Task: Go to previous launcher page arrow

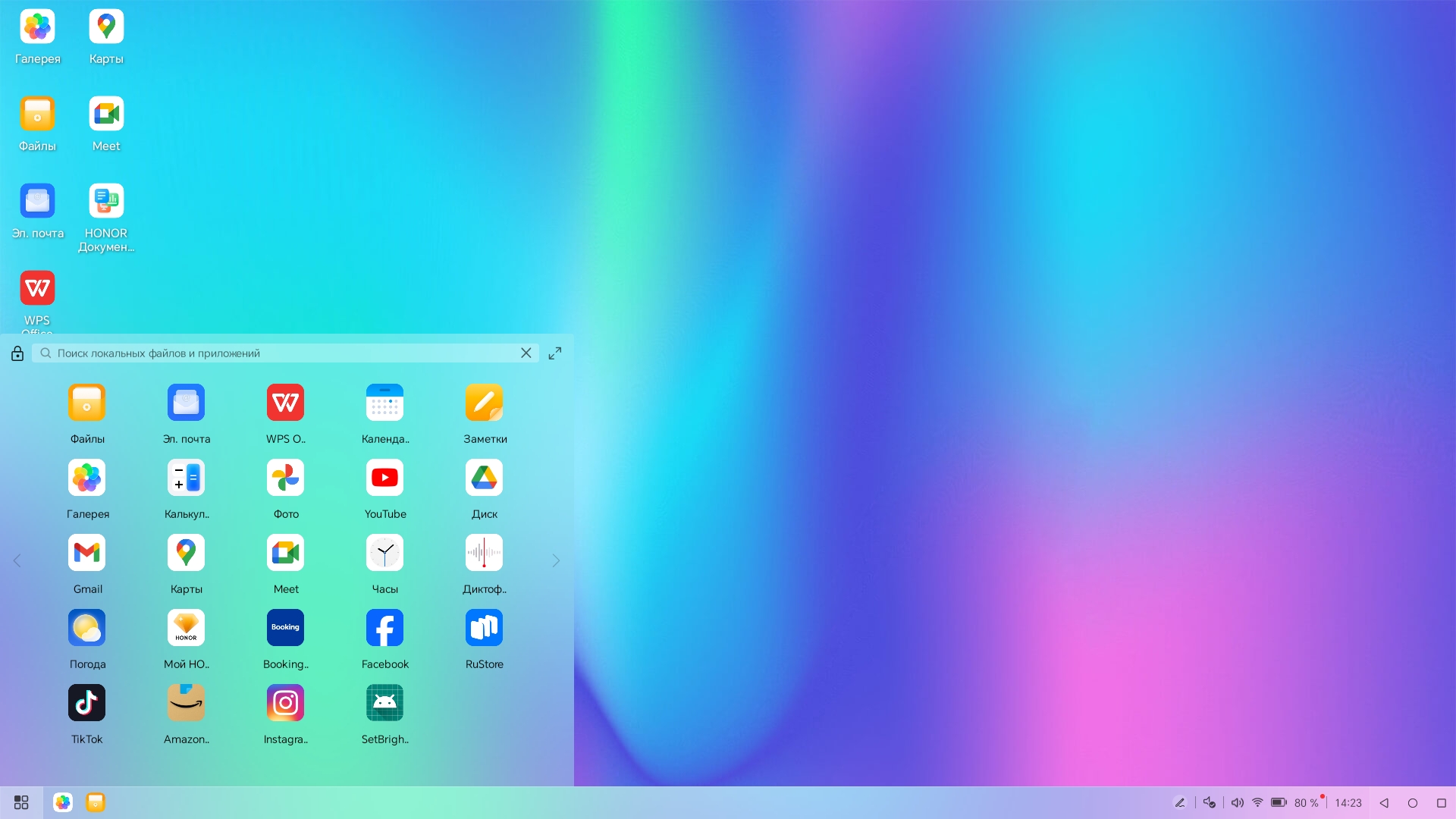Action: 17,561
